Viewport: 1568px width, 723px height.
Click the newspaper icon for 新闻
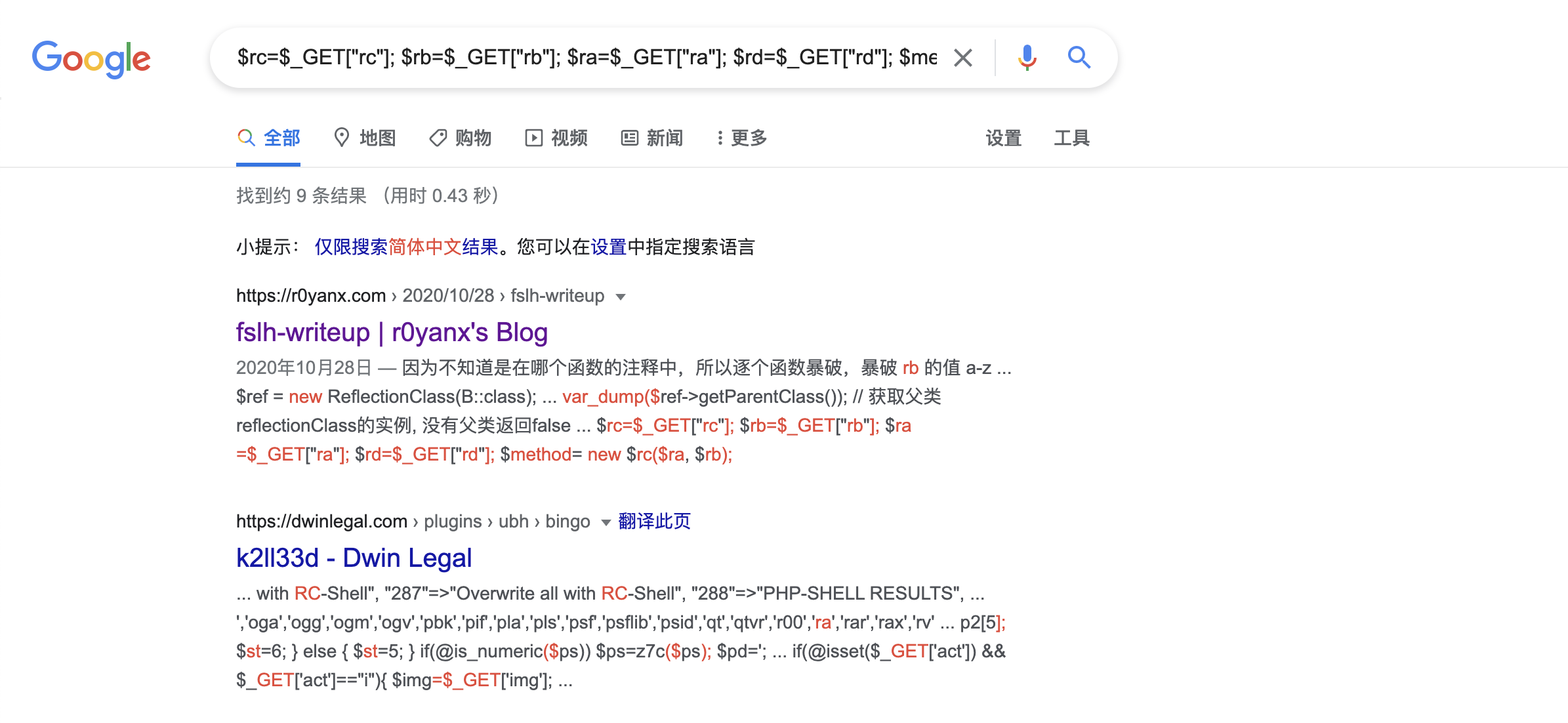pyautogui.click(x=629, y=138)
